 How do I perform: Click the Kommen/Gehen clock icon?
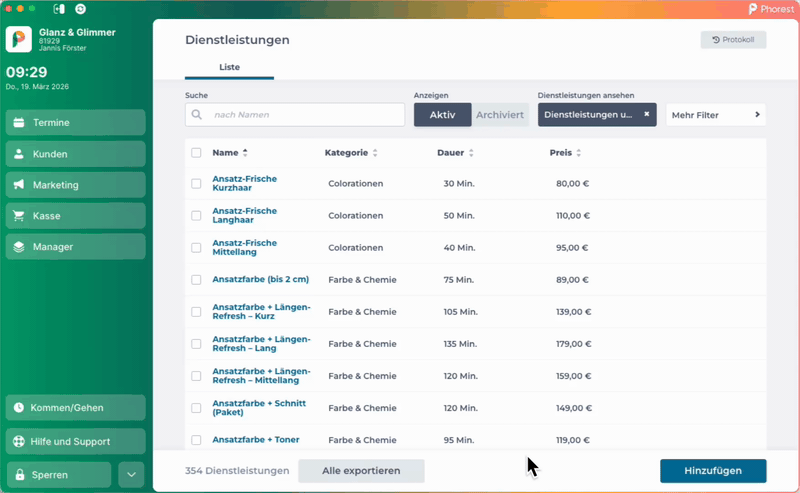click(19, 408)
